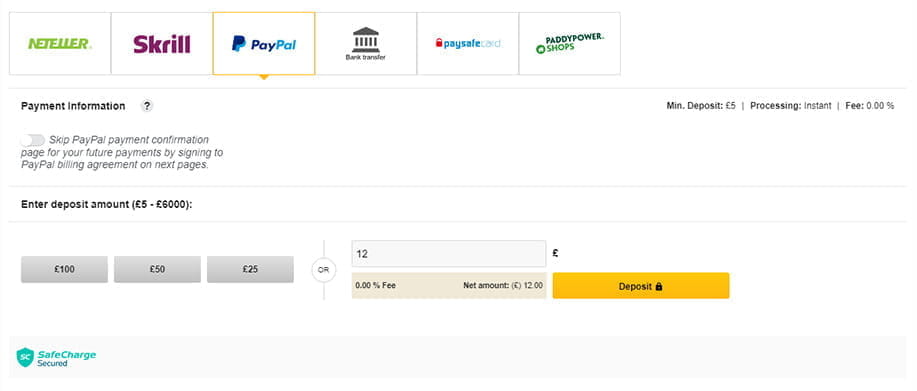Click the Payment Information heading

click(73, 106)
